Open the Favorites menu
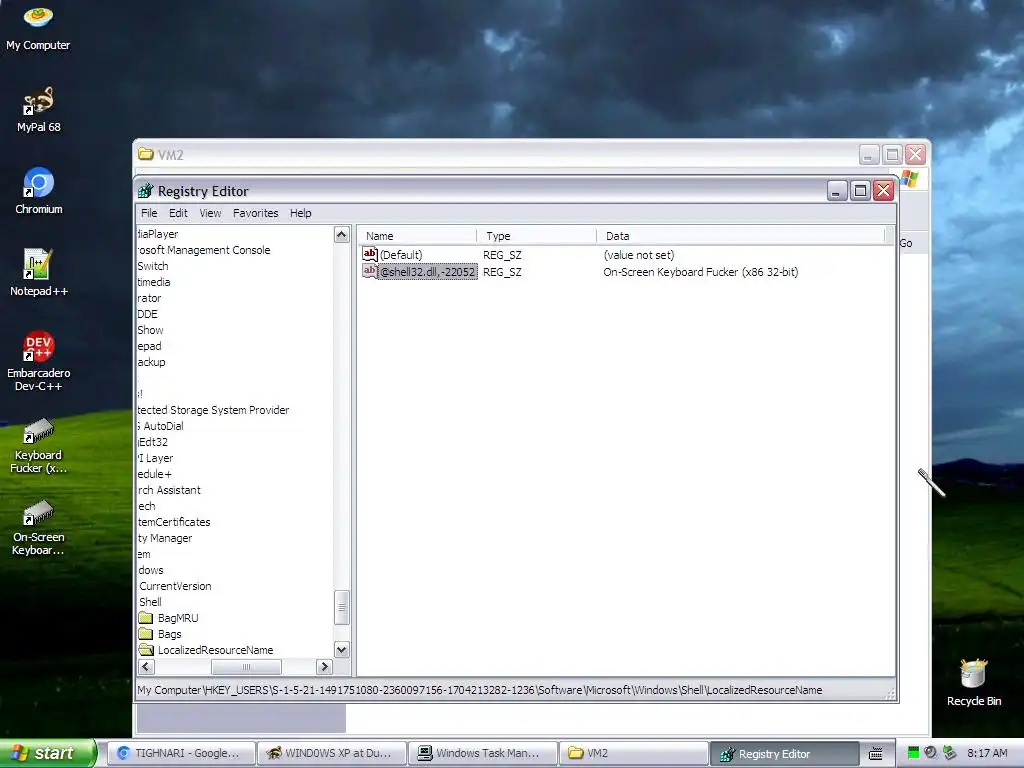This screenshot has width=1024, height=768. coord(255,213)
